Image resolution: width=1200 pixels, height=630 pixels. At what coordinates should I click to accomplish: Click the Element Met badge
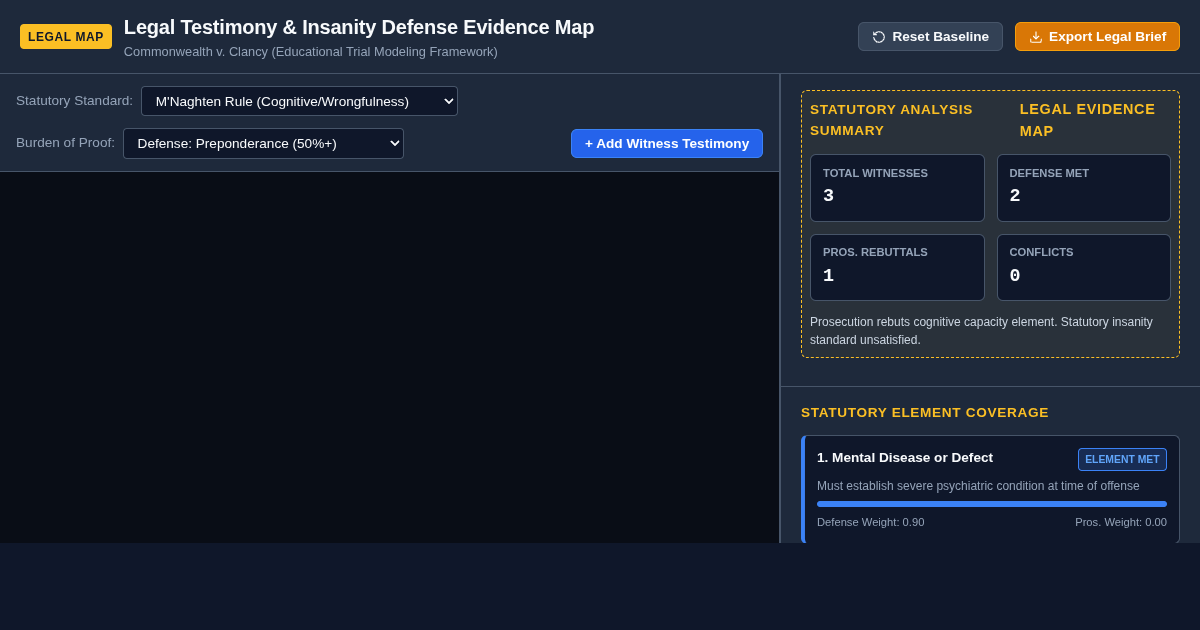pos(1122,459)
